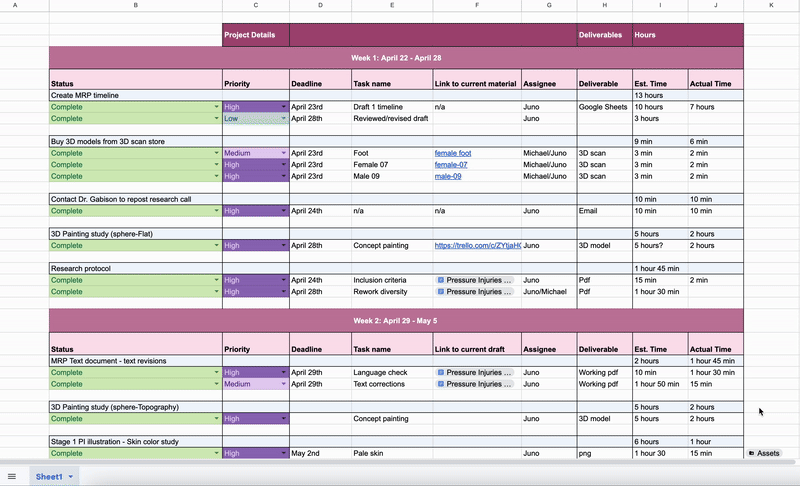Select the Week 1: April 22 - April 28 banner

point(396,58)
